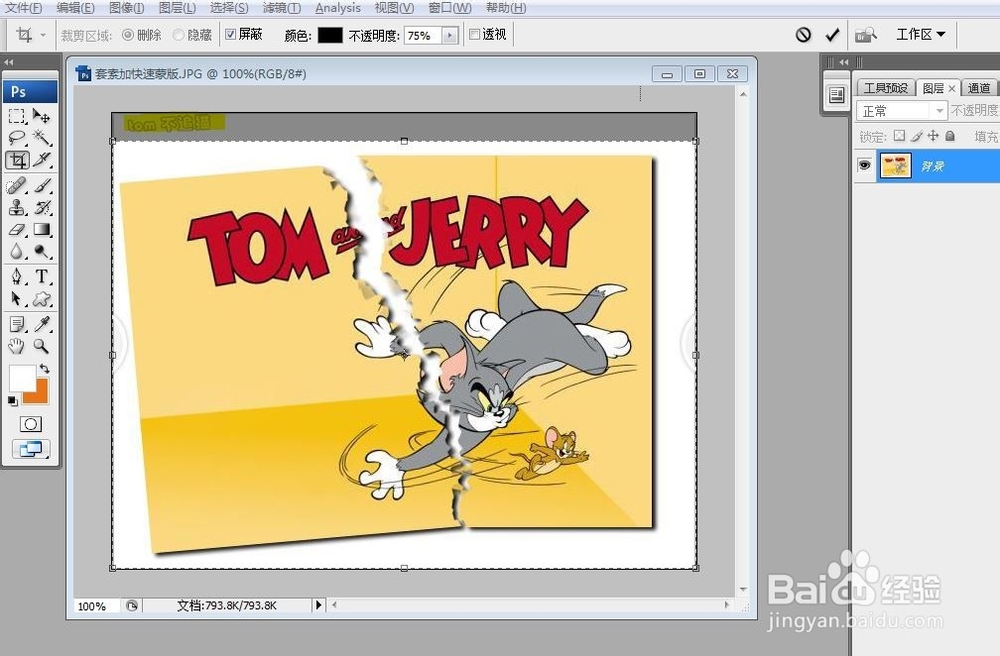
Task: Select the Pen tool
Action: coord(17,276)
